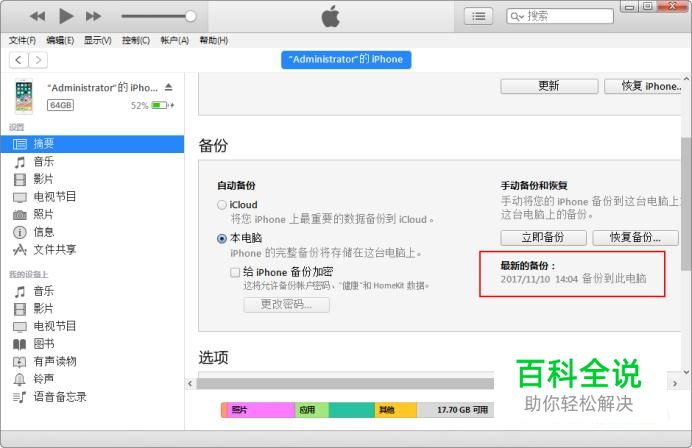This screenshot has height=448, width=692.
Task: Click the pink 照片 storage segment
Action: point(261,410)
